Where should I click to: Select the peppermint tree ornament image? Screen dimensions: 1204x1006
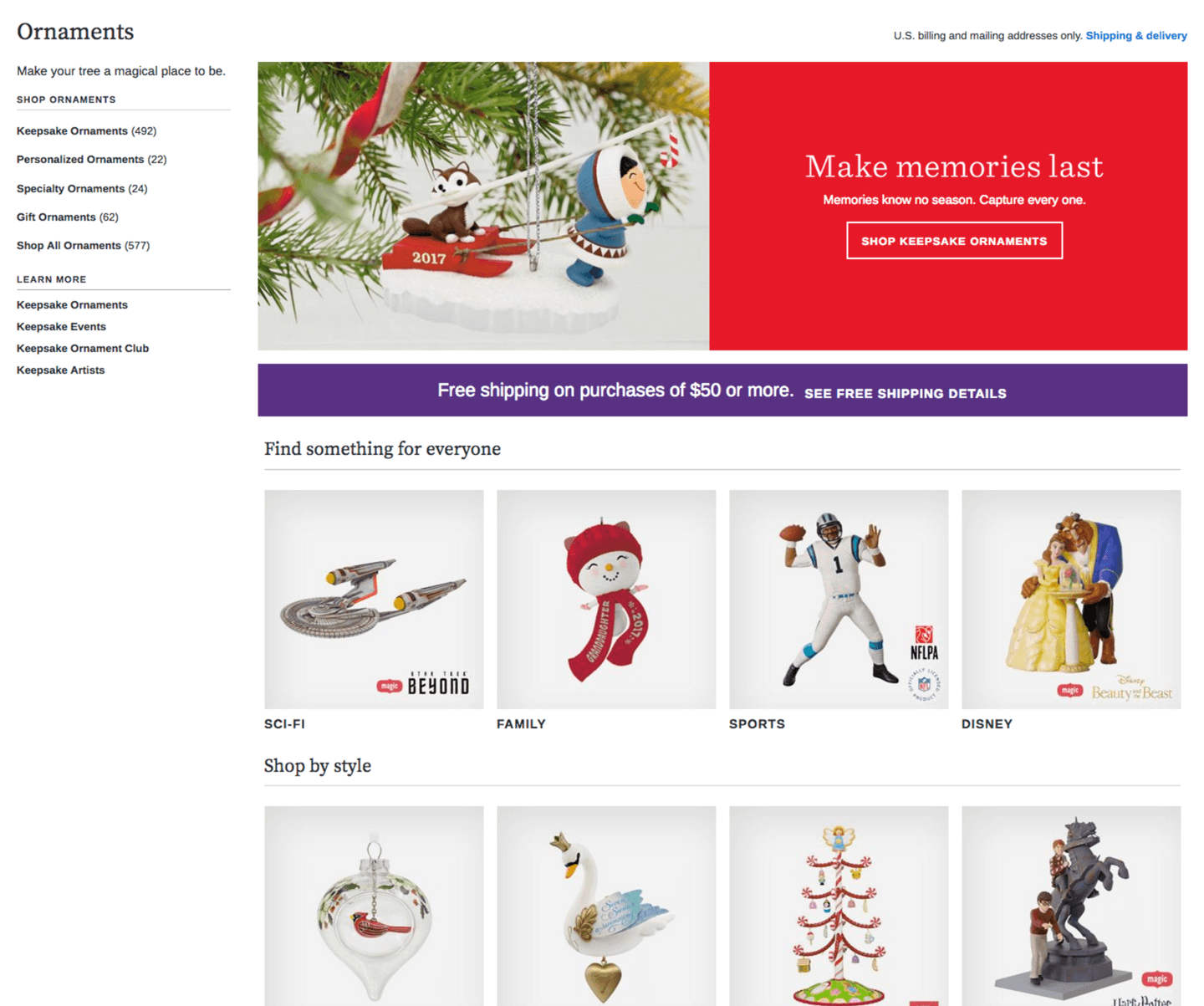[839, 906]
